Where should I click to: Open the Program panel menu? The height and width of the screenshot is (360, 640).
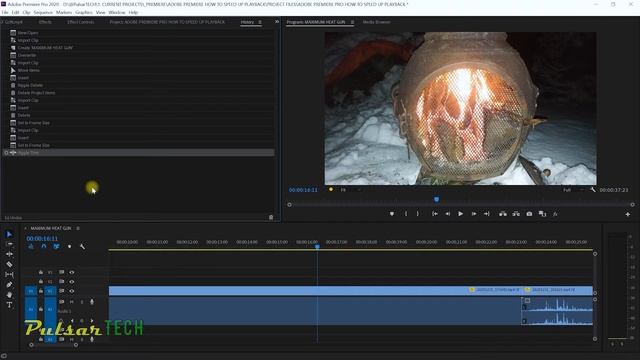click(352, 22)
